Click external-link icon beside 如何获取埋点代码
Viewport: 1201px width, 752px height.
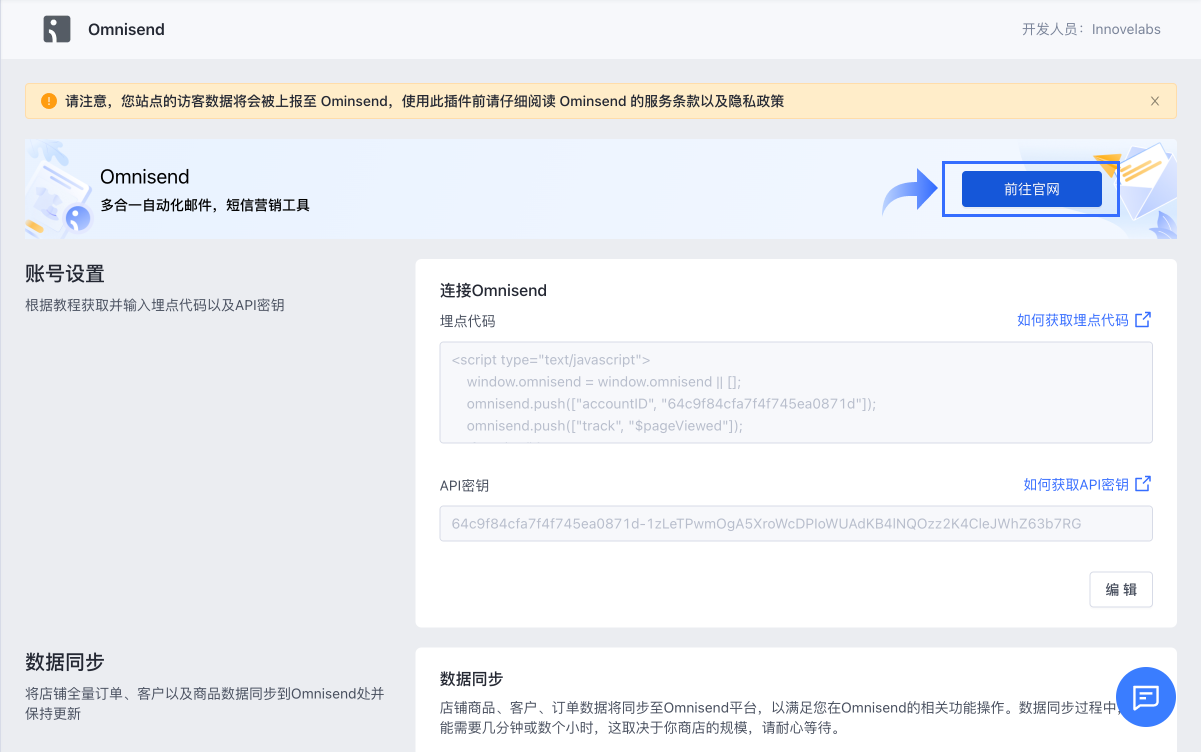pos(1143,320)
